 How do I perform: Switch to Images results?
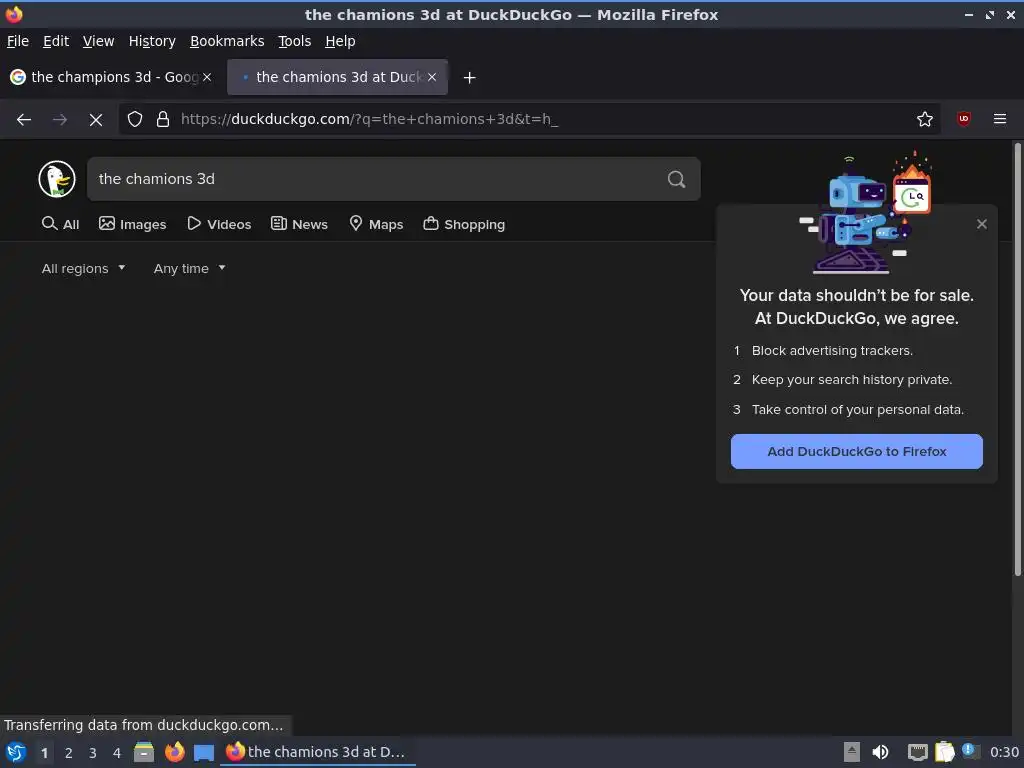[x=133, y=224]
